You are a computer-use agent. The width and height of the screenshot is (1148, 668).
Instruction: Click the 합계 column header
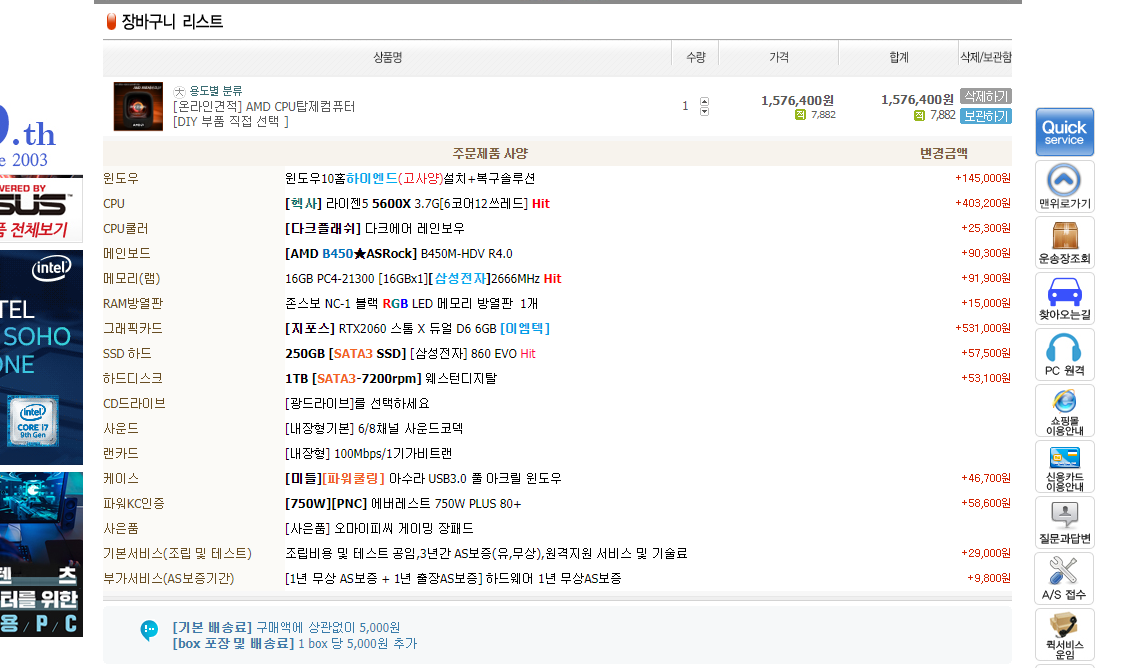(899, 57)
